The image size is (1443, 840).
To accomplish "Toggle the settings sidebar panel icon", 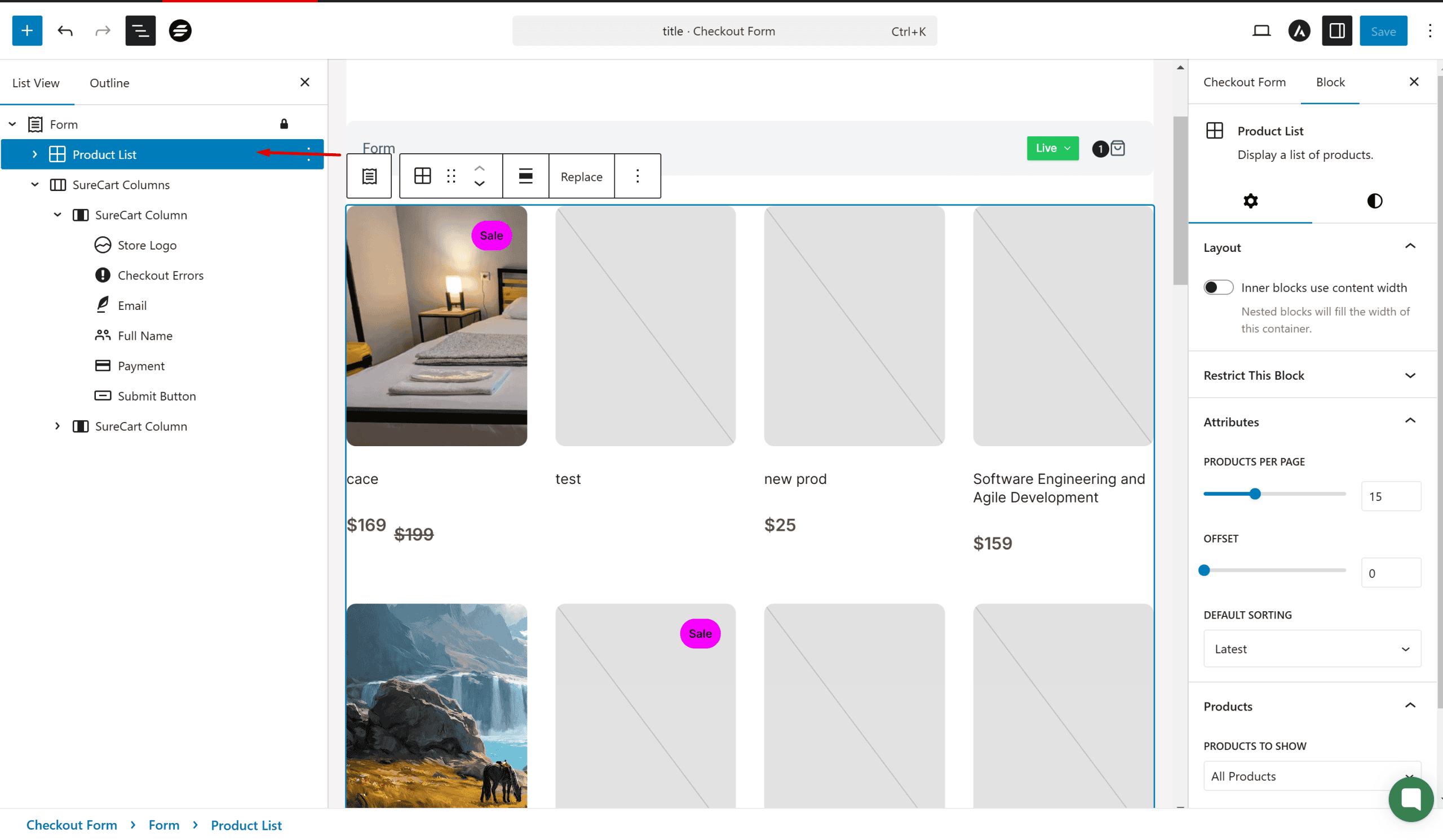I will click(x=1336, y=31).
